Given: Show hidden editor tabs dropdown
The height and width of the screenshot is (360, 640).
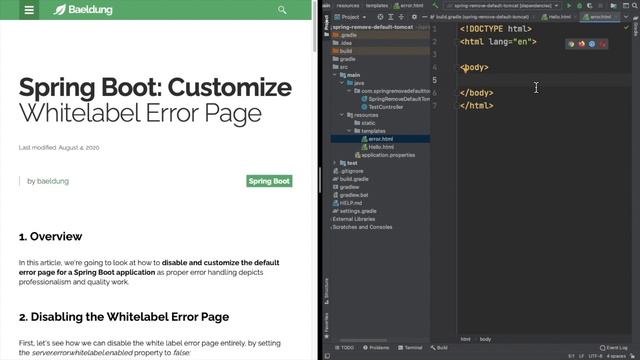Looking at the screenshot, I should [626, 17].
